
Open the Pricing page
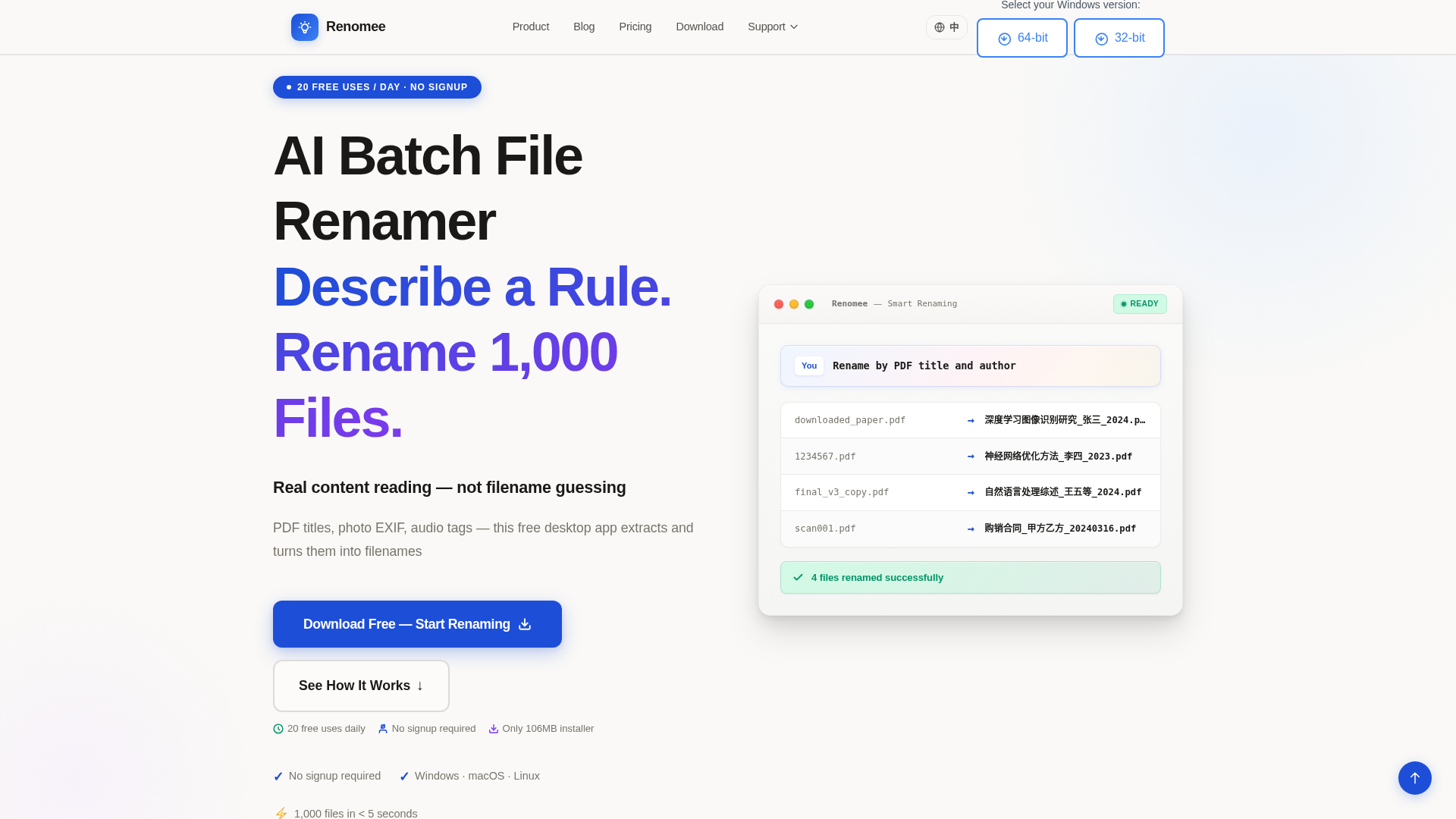click(635, 27)
